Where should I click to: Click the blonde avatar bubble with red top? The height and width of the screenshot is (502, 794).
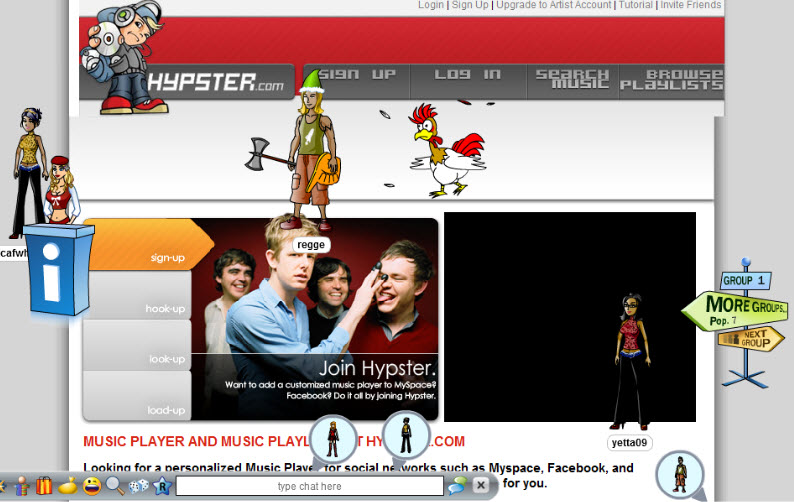click(x=333, y=439)
